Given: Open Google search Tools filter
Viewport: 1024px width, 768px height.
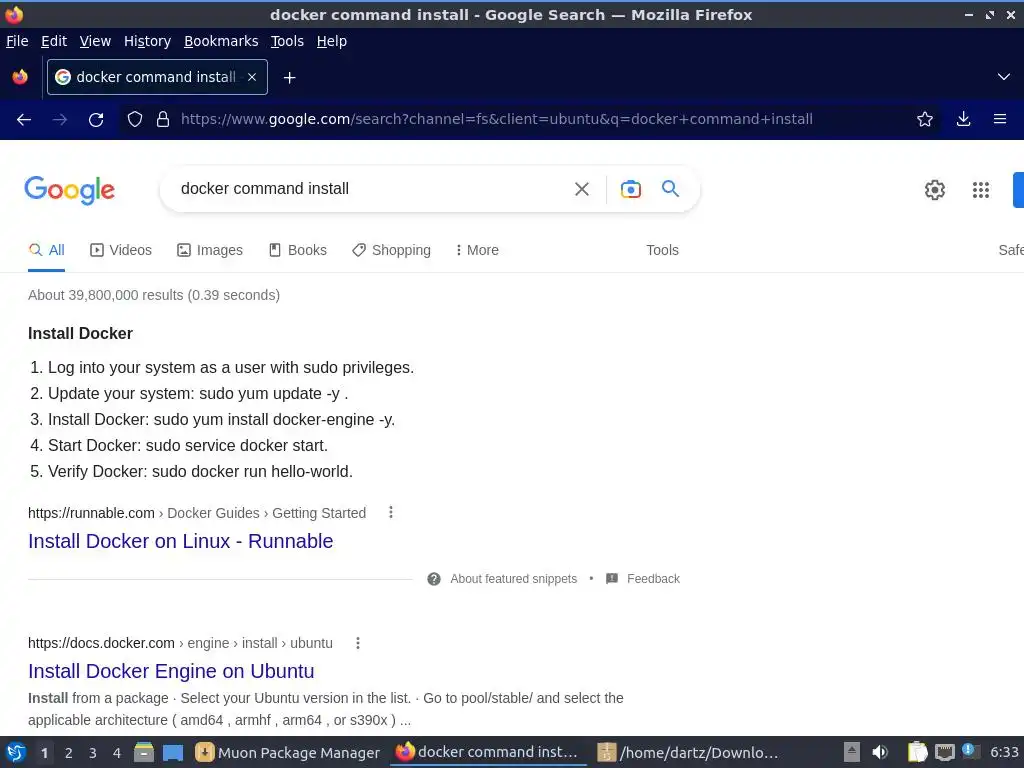Looking at the screenshot, I should click(x=662, y=250).
